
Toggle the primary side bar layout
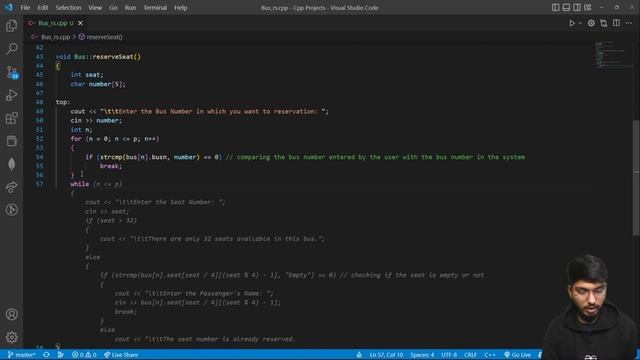(556, 7)
